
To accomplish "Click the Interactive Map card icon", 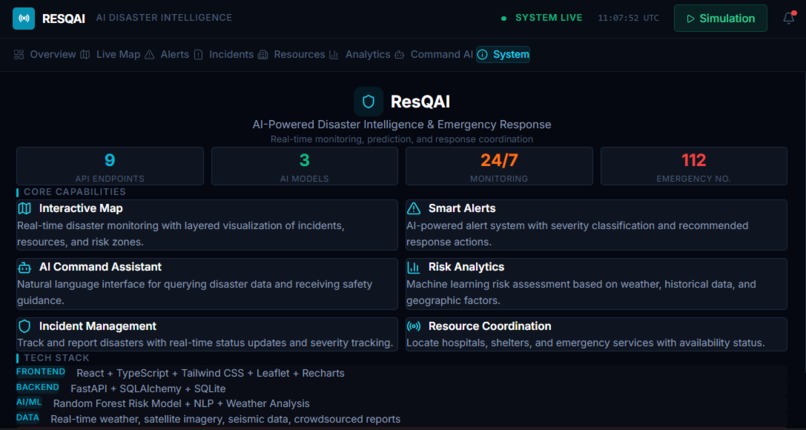I will pos(25,209).
